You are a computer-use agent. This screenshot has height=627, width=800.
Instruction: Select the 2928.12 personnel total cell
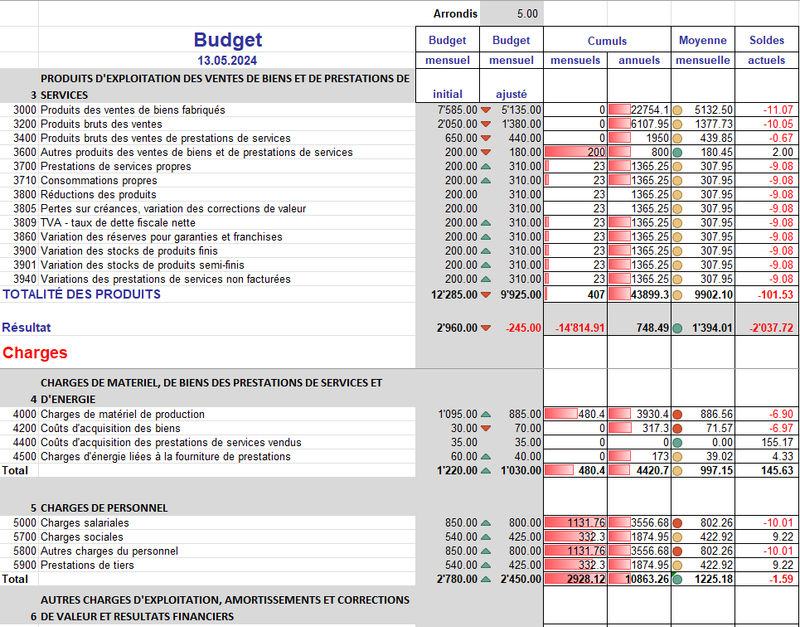point(576,579)
